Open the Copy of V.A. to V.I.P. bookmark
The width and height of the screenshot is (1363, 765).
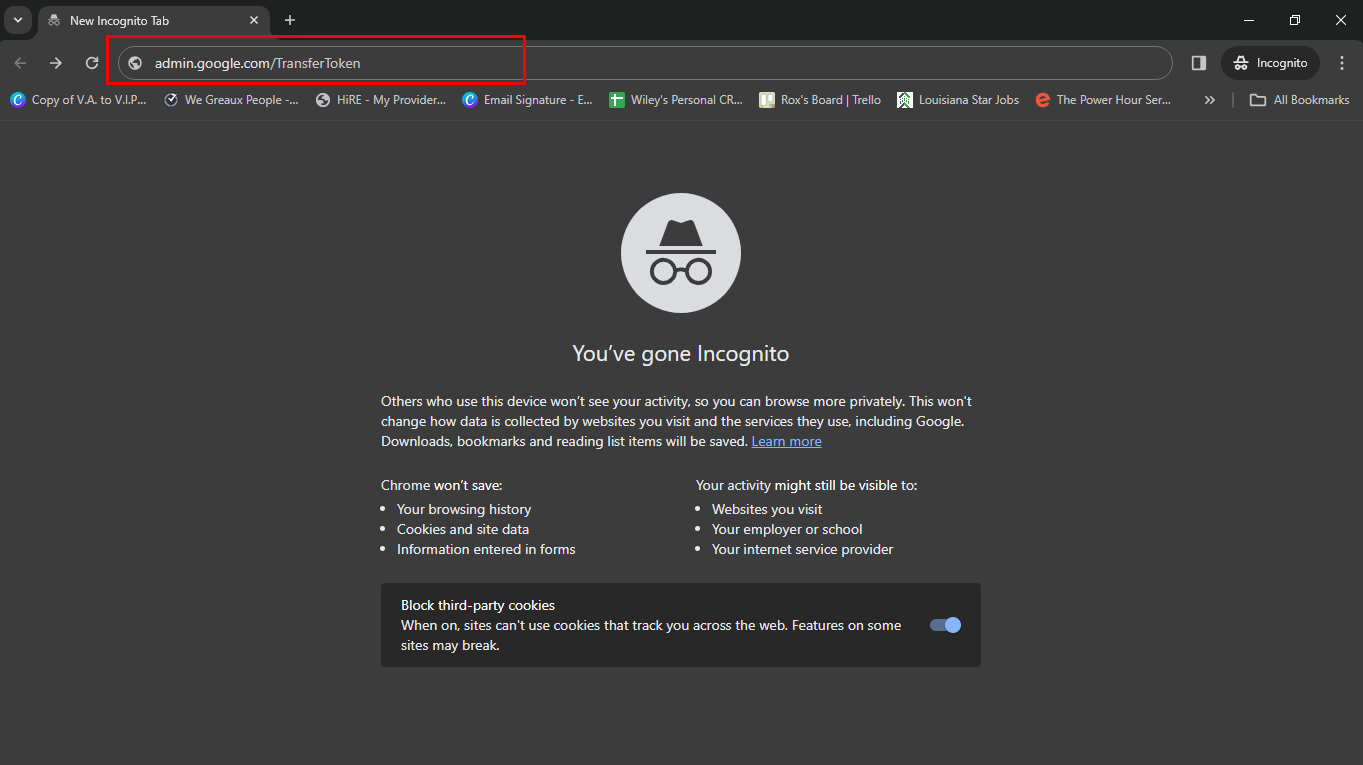(x=78, y=100)
